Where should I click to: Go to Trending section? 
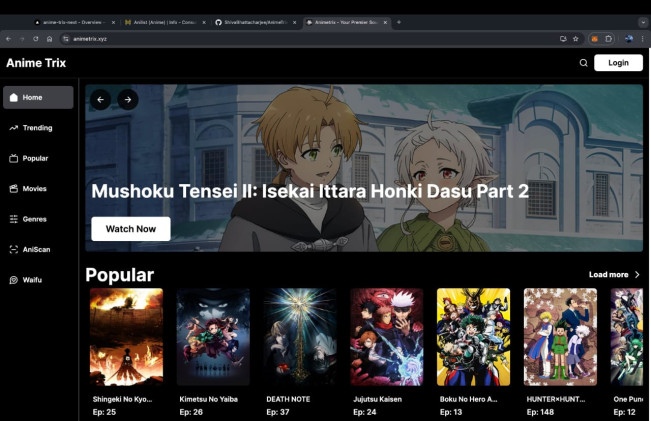coord(31,128)
